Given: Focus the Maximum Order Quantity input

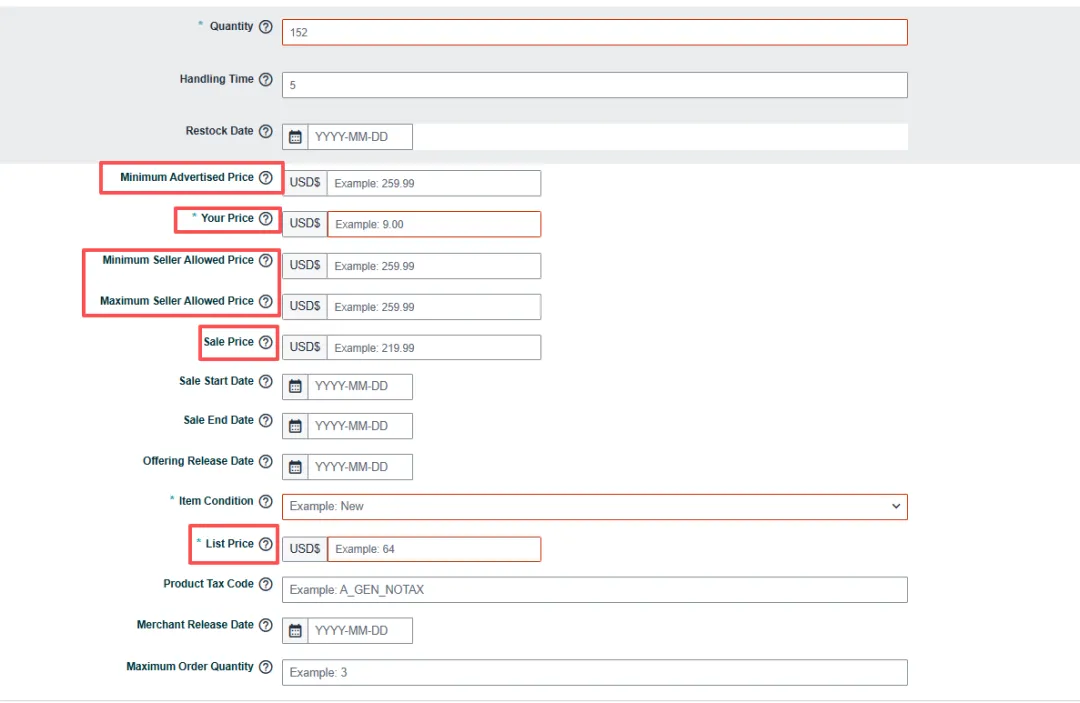Looking at the screenshot, I should tap(594, 672).
